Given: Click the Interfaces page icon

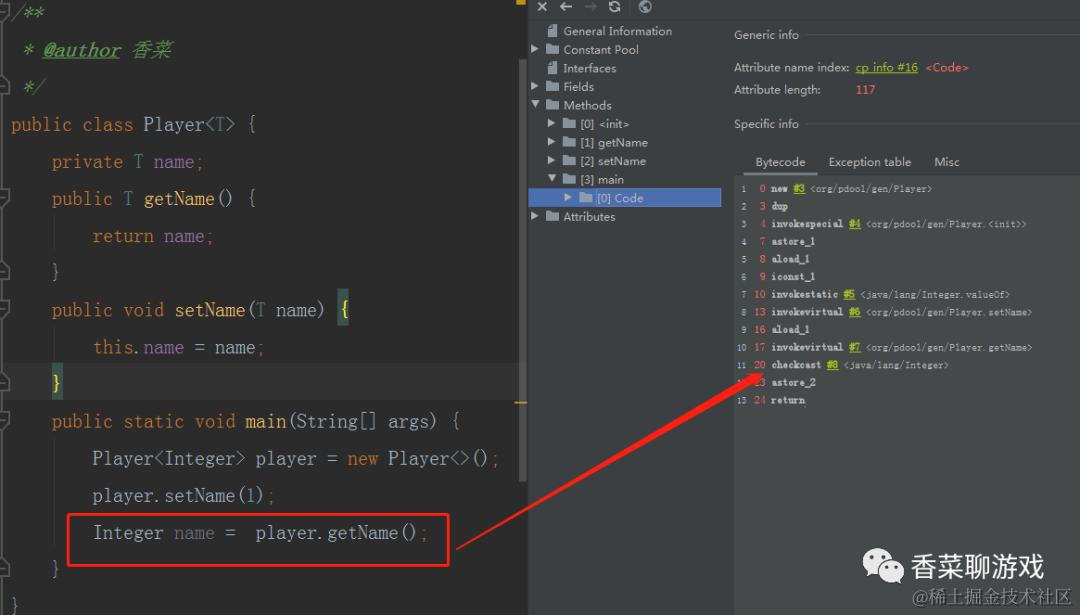Looking at the screenshot, I should 552,67.
